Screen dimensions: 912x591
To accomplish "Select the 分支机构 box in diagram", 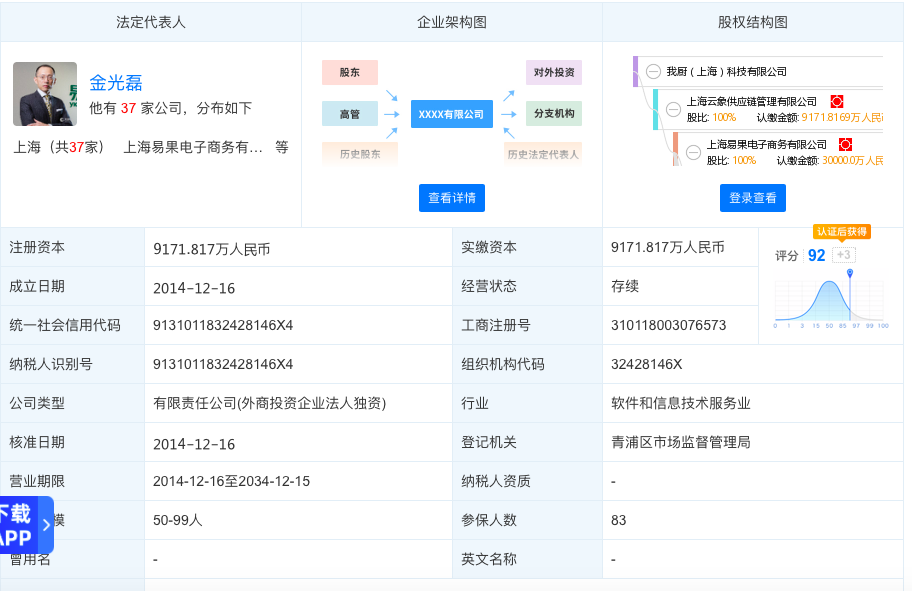I will tap(553, 113).
